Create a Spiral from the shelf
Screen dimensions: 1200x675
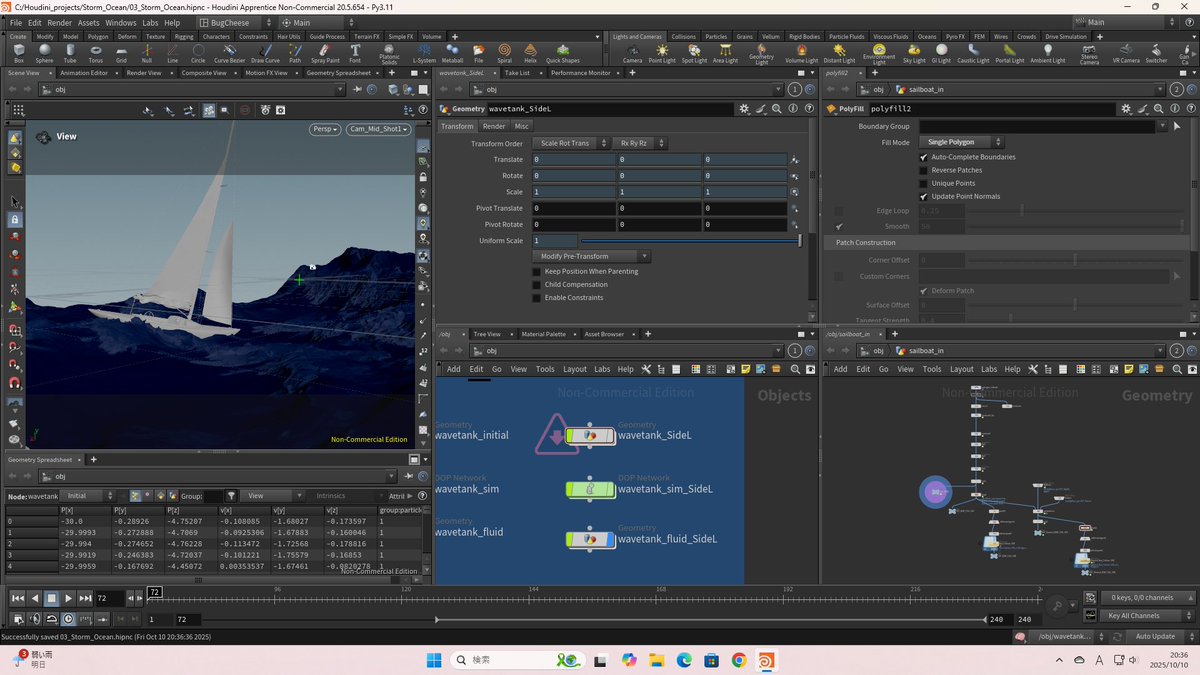point(504,52)
